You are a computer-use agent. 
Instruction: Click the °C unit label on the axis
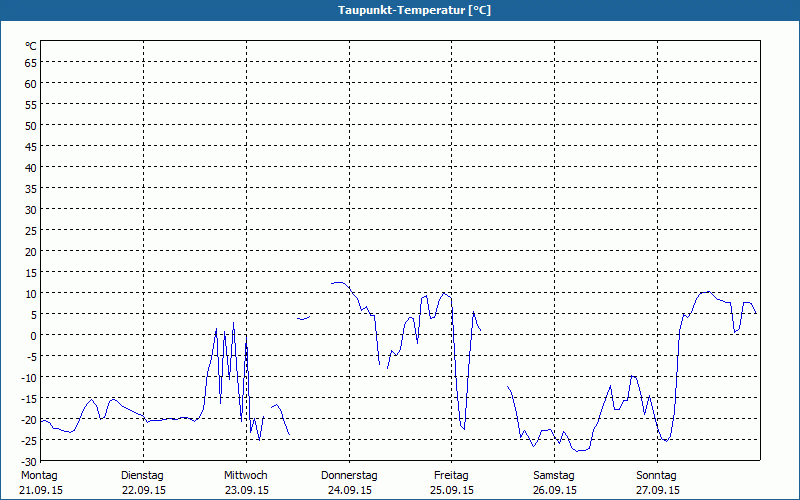(31, 46)
